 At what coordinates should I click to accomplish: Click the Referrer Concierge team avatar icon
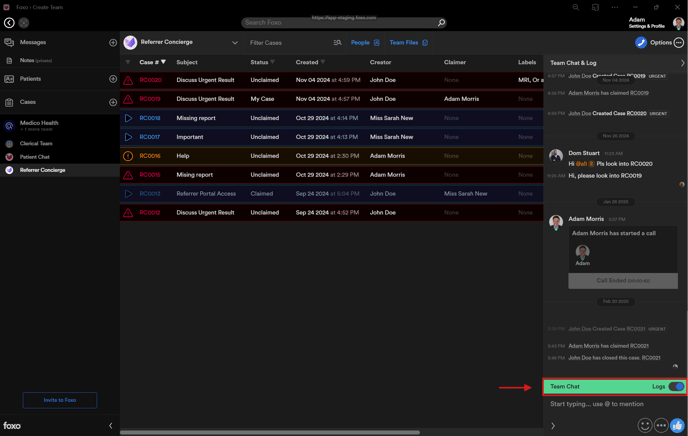point(130,43)
